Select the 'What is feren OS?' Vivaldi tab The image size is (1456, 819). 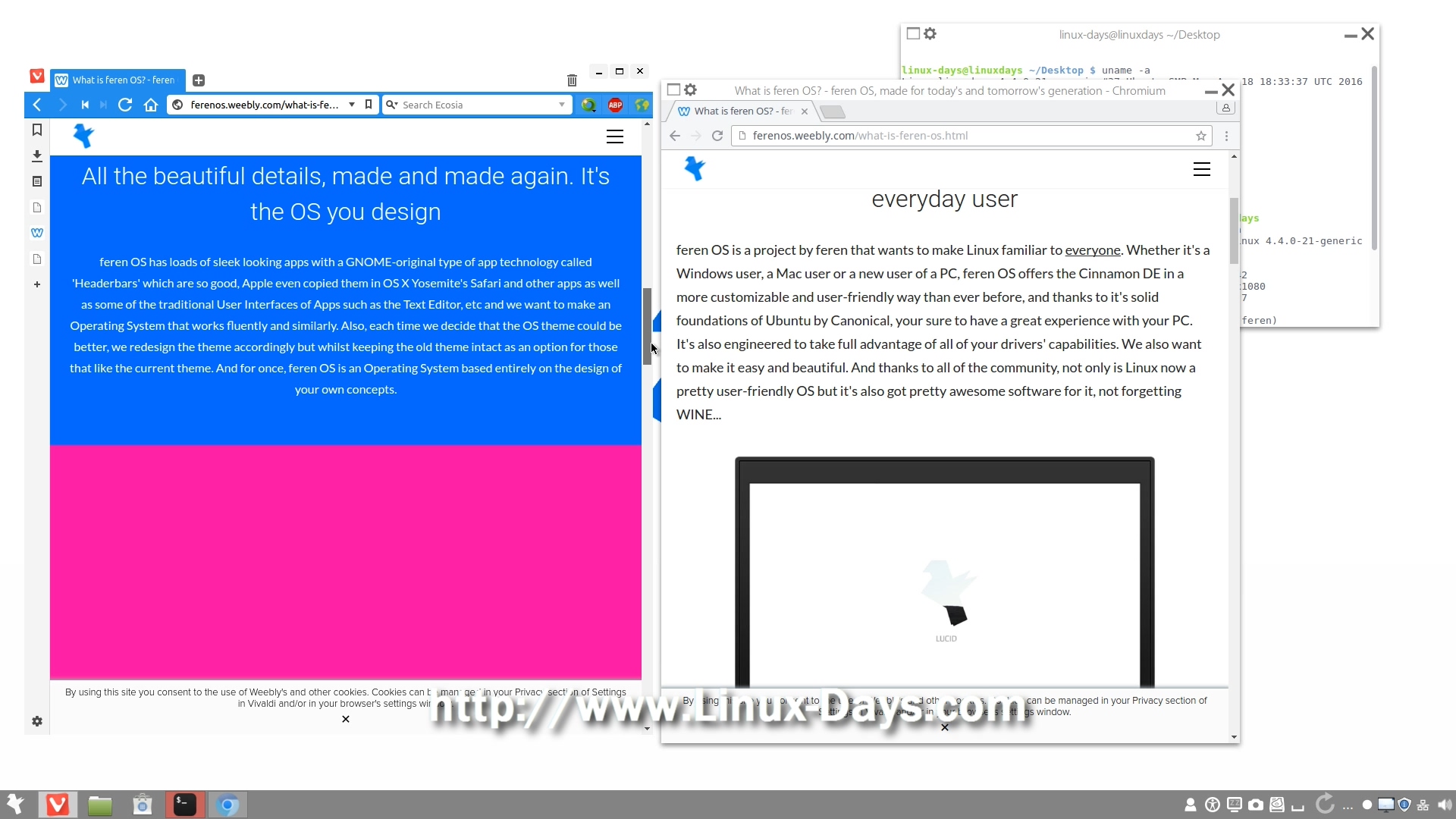(x=118, y=80)
